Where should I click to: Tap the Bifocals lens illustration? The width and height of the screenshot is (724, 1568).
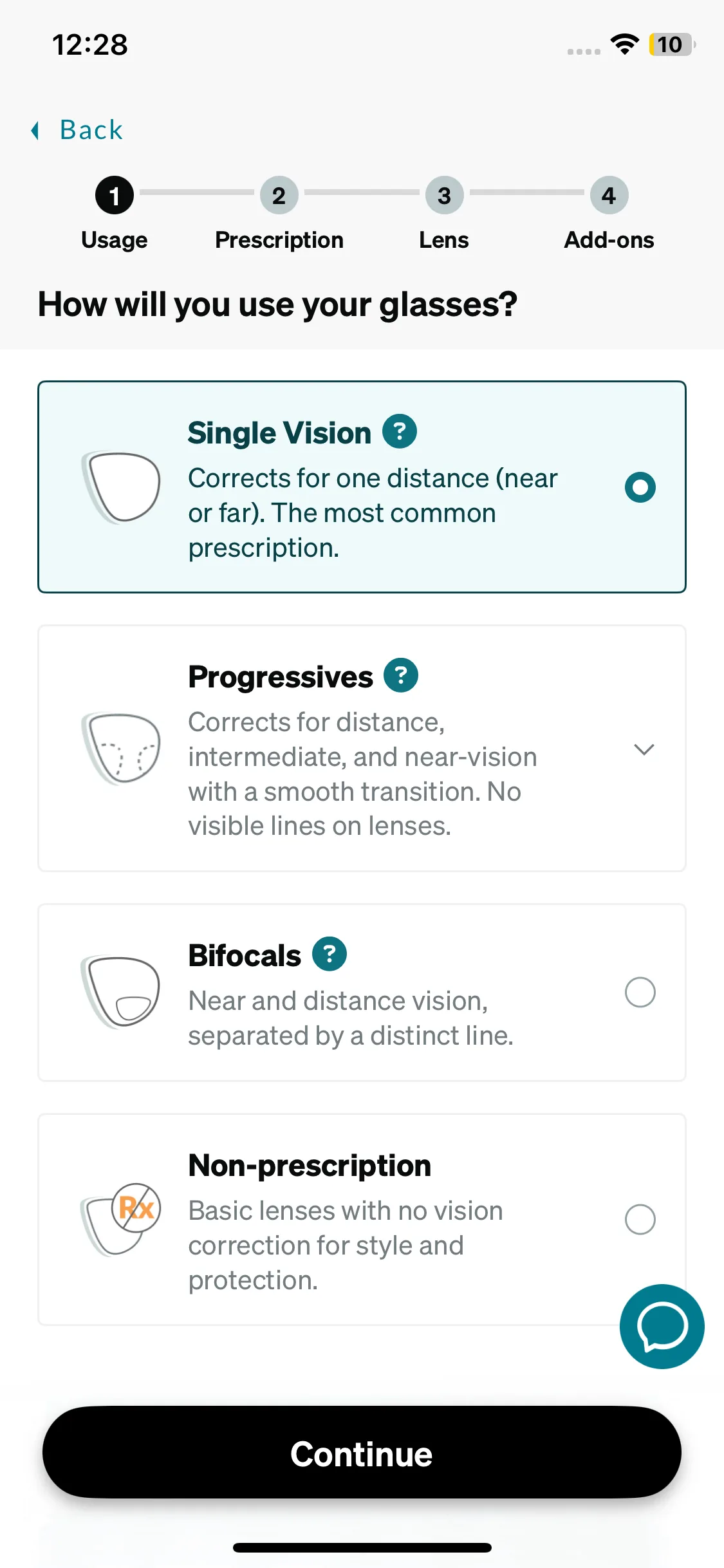tap(121, 991)
